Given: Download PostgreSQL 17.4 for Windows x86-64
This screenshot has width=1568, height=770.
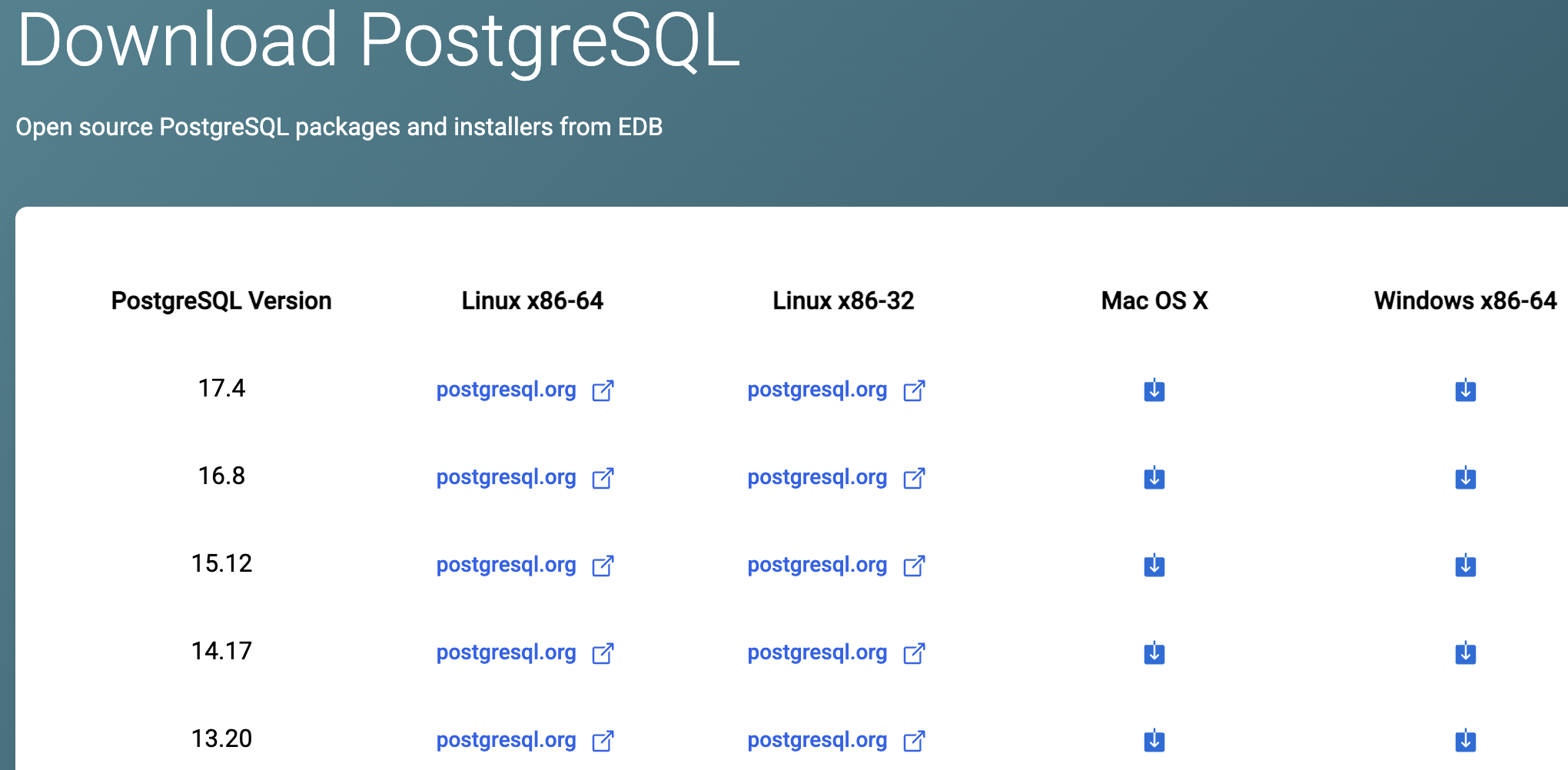Looking at the screenshot, I should (1465, 390).
